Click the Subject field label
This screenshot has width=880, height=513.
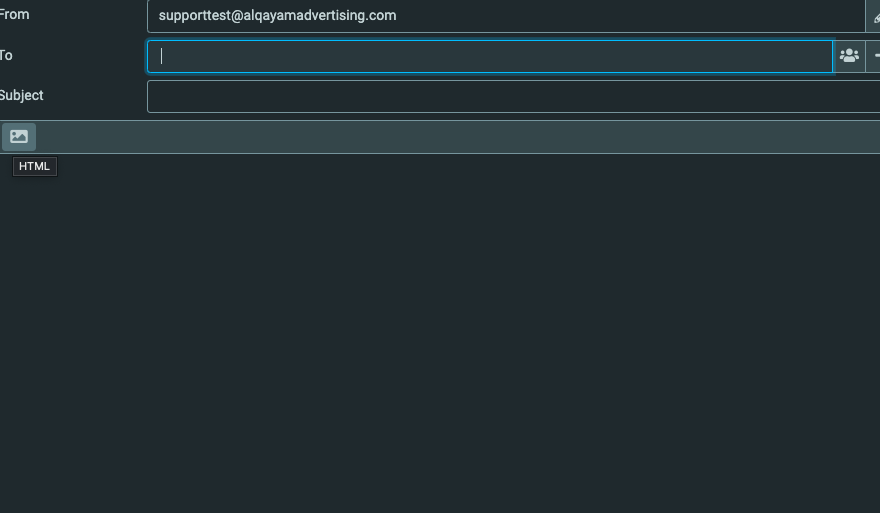(x=21, y=96)
